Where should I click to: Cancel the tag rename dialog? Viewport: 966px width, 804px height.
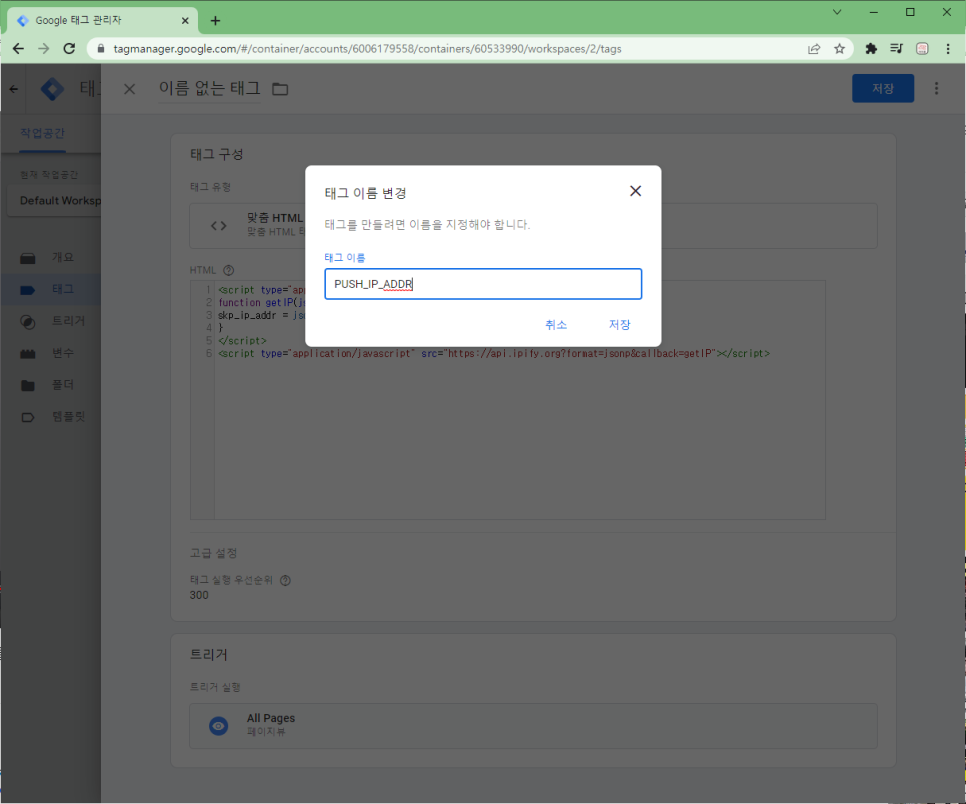(556, 325)
